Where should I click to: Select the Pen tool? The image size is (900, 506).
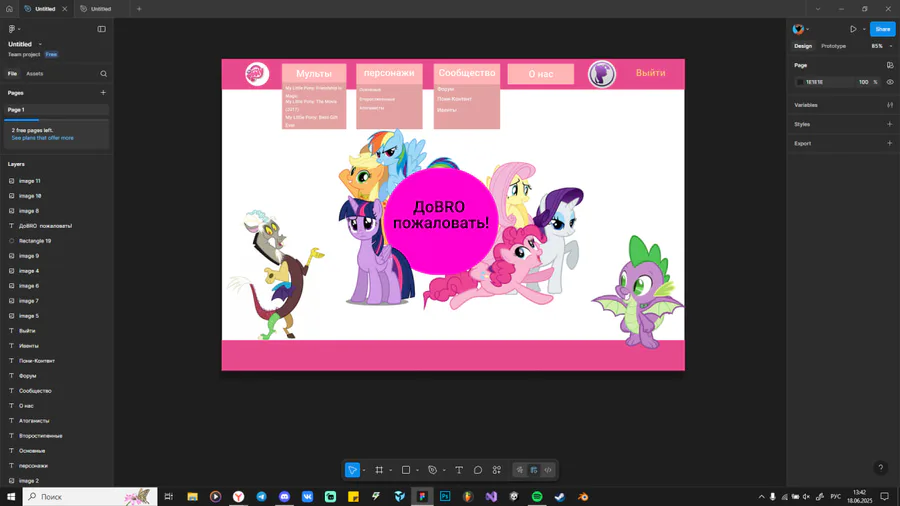coord(432,470)
